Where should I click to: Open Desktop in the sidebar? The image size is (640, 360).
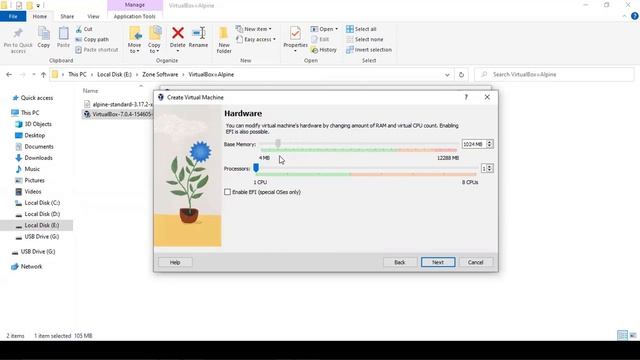(35, 135)
